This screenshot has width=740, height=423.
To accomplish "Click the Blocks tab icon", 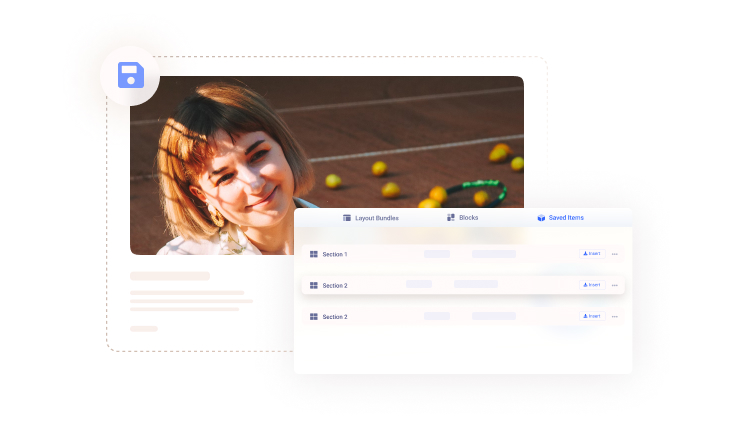I will [451, 217].
